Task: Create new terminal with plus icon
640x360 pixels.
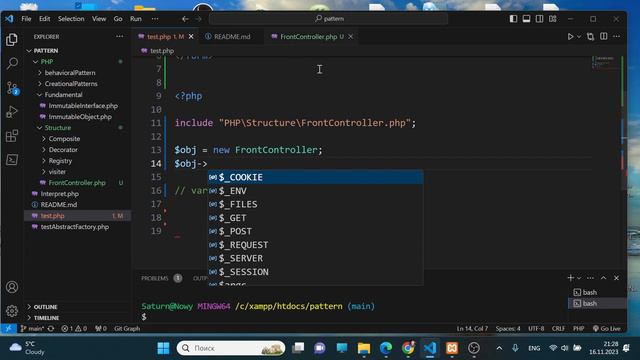Action: click(x=570, y=278)
